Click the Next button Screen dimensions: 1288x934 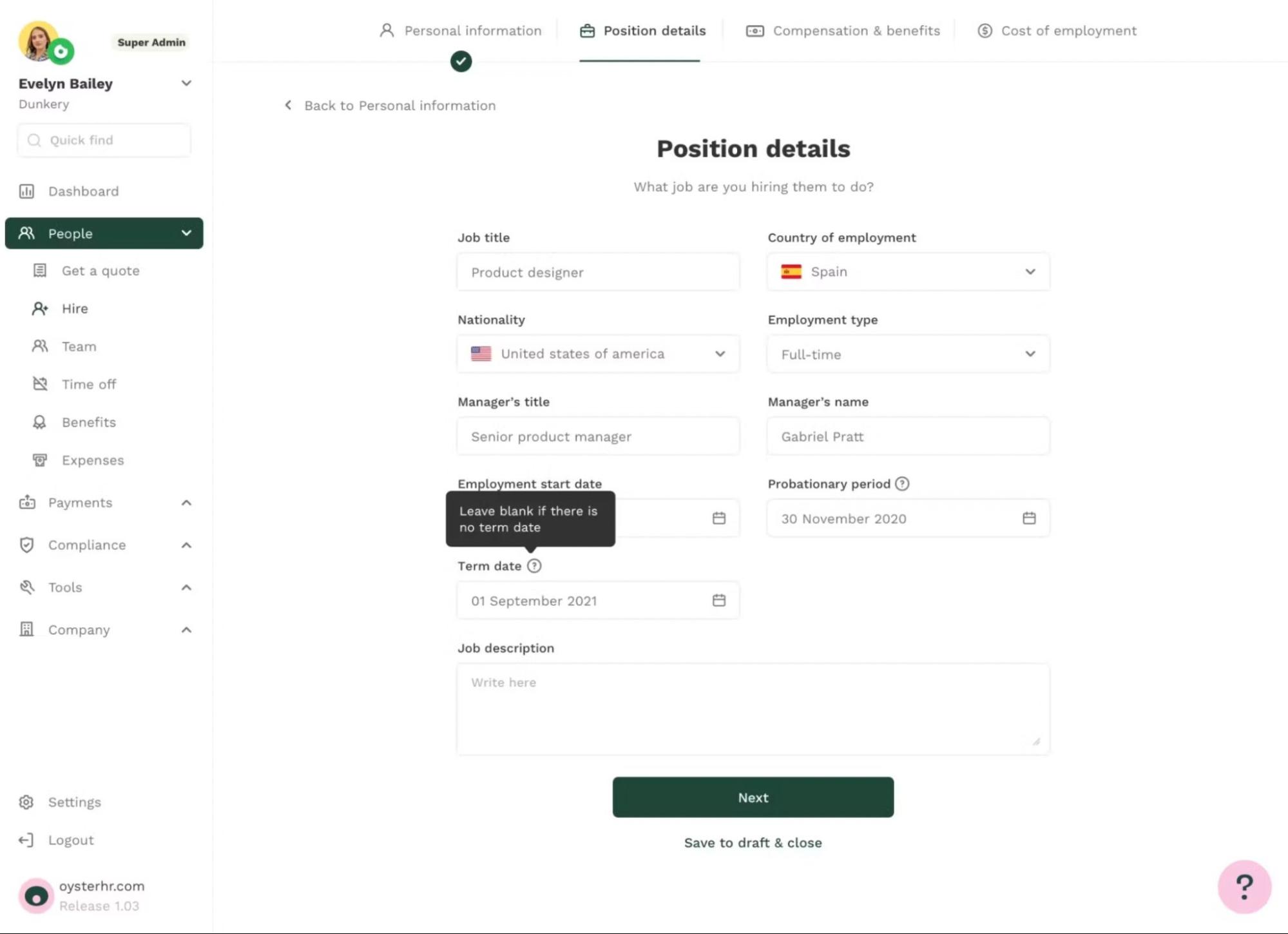pyautogui.click(x=753, y=797)
